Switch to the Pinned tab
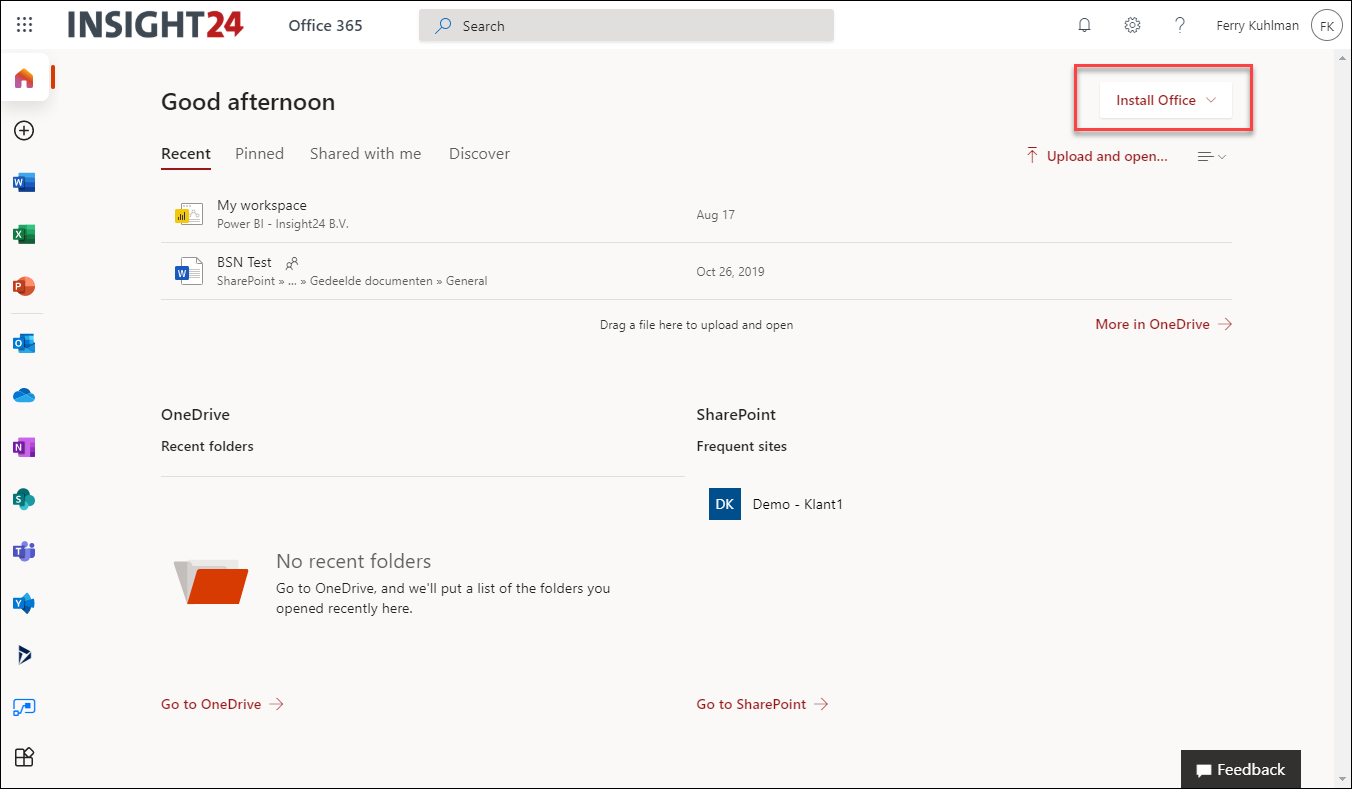Screen dimensions: 1352x789 pos(260,154)
